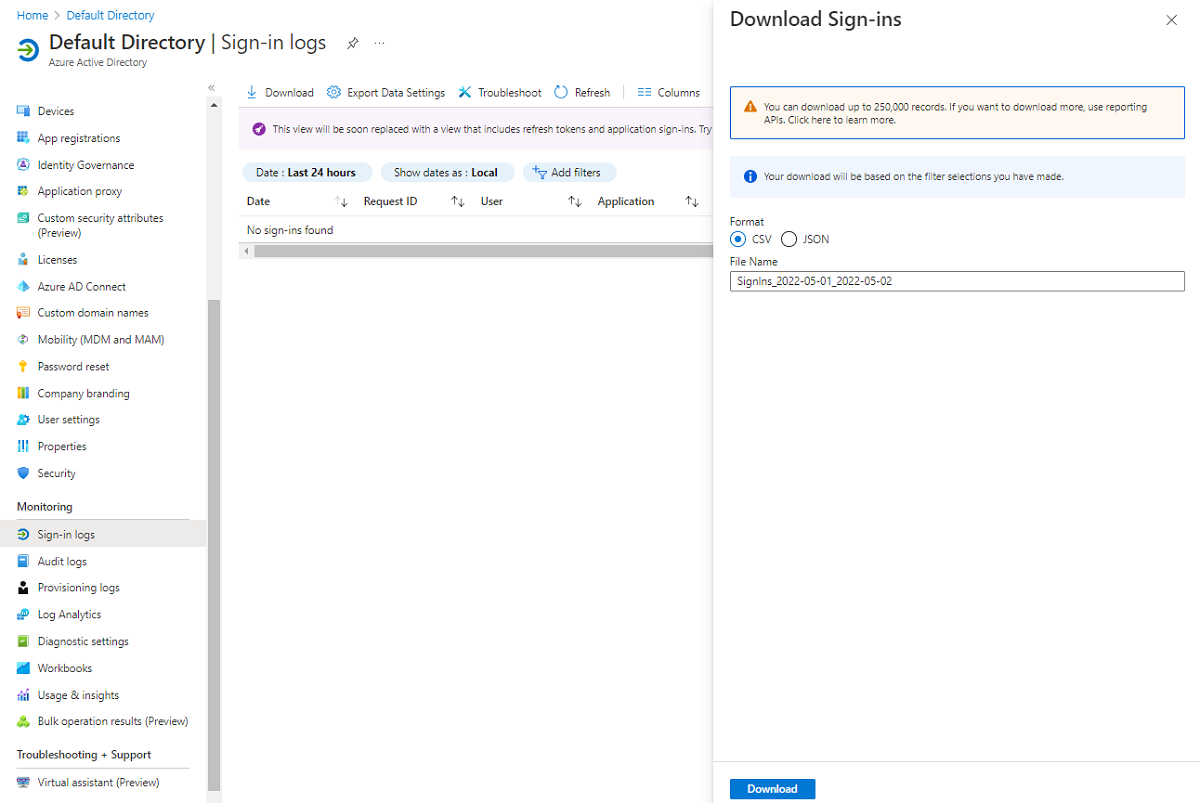Open Sign-in logs in the sidebar
The image size is (1200, 803).
(x=103, y=535)
